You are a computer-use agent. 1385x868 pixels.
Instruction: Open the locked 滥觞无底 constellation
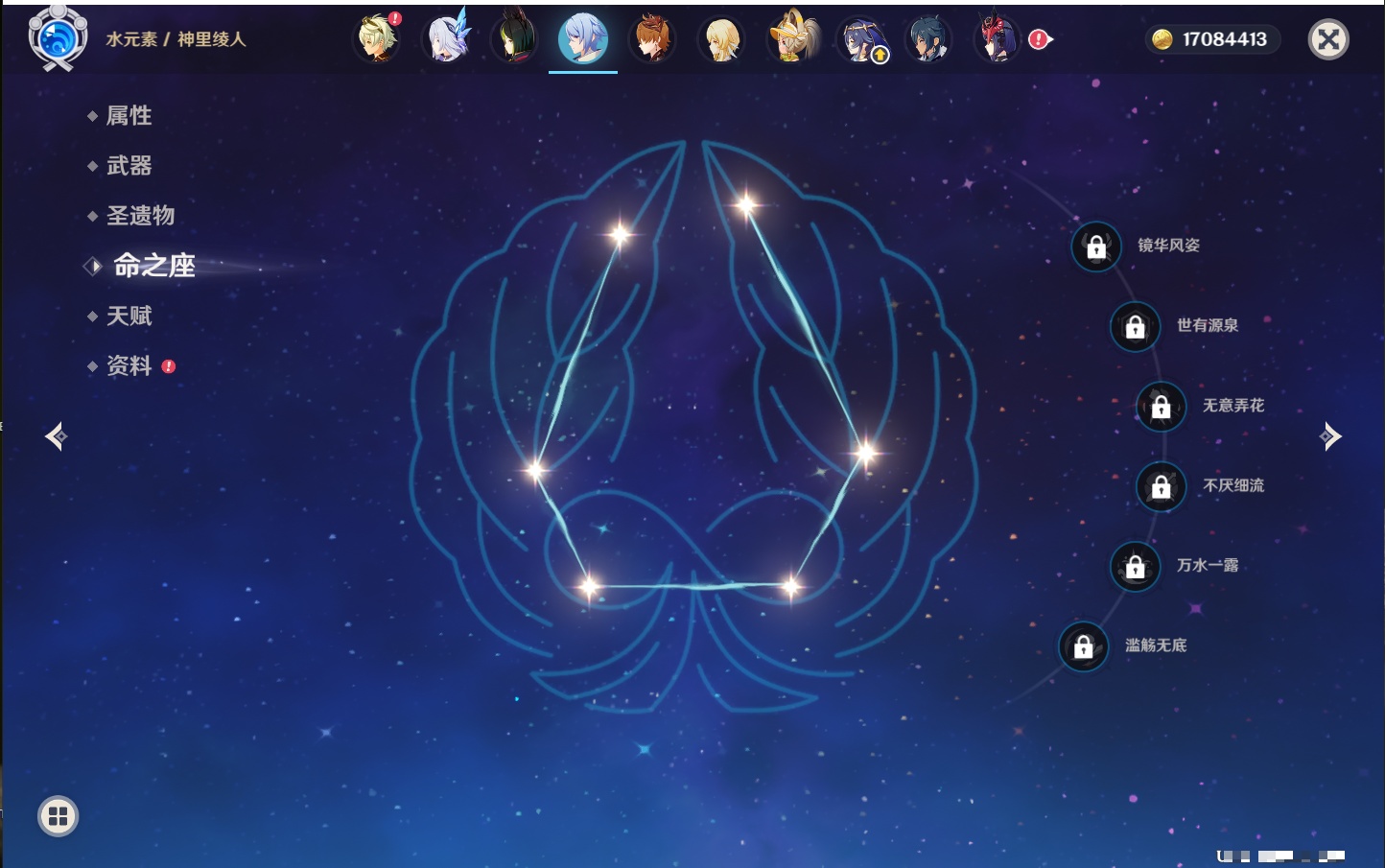click(x=1083, y=646)
